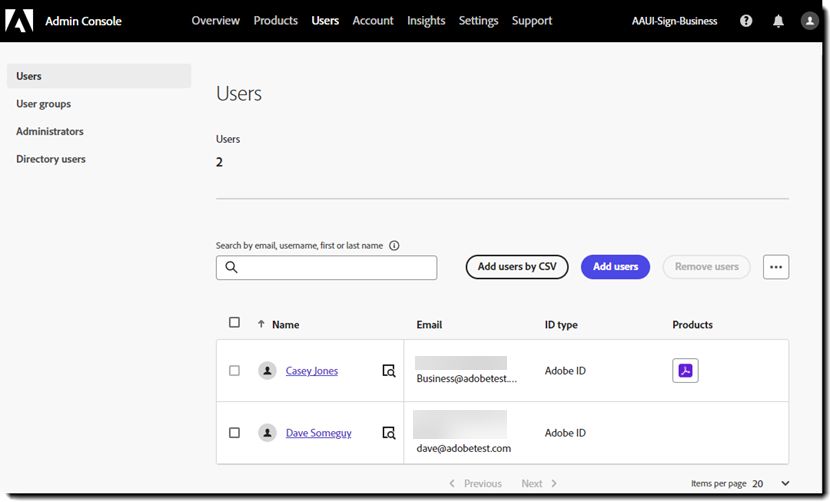
Task: Open the AAUI-Sign-Business organization switcher
Action: [x=675, y=21]
